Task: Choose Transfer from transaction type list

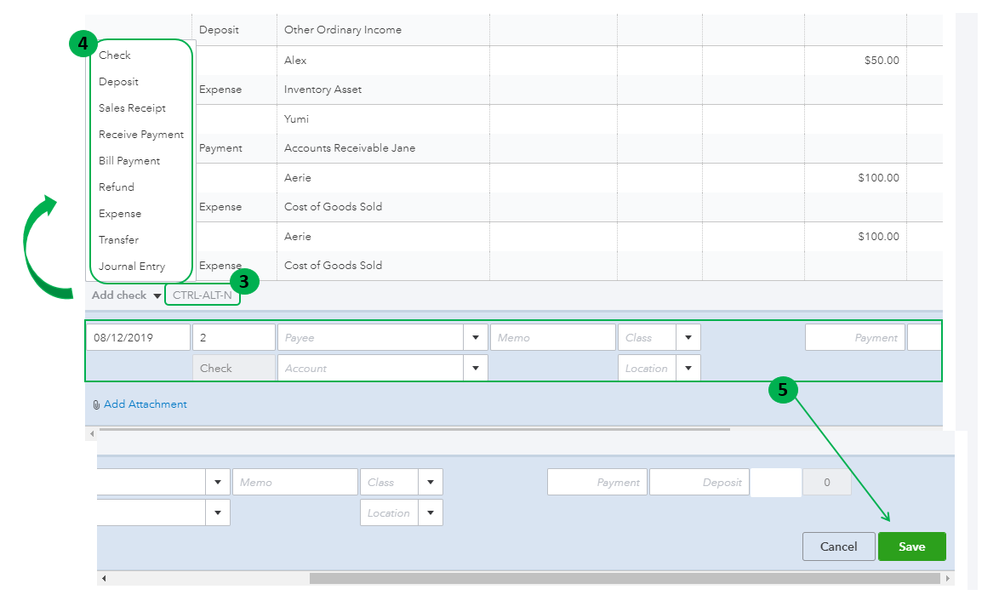Action: tap(119, 240)
